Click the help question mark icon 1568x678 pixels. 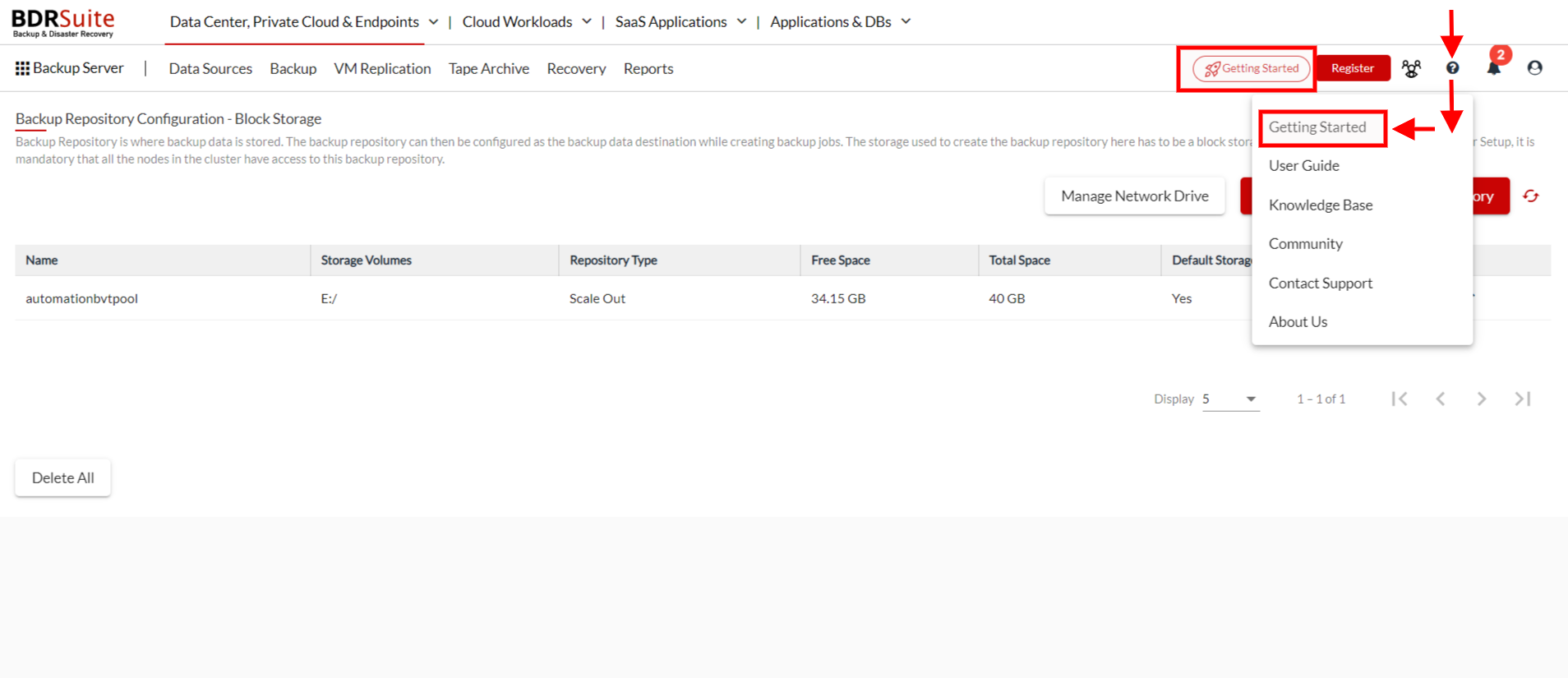pyautogui.click(x=1453, y=68)
